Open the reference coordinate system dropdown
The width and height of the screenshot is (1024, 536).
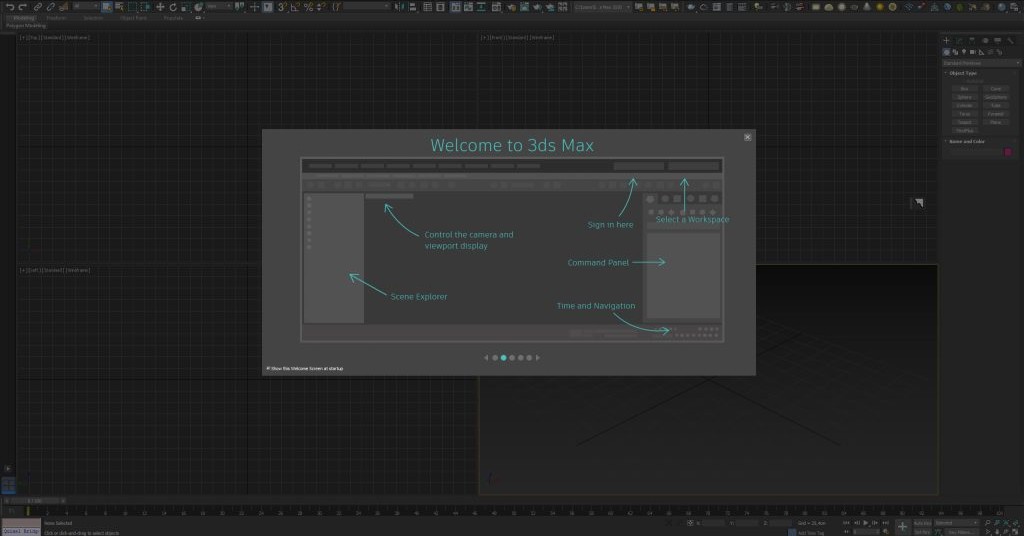pyautogui.click(x=220, y=7)
